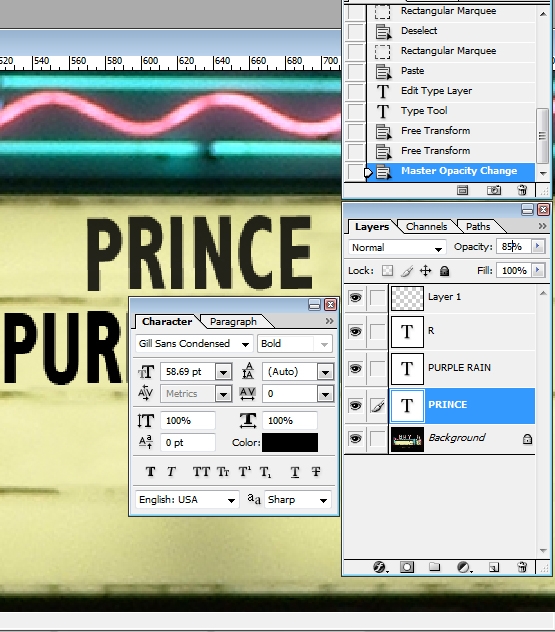
Task: Click Faux Bold style icon
Action: click(x=150, y=472)
